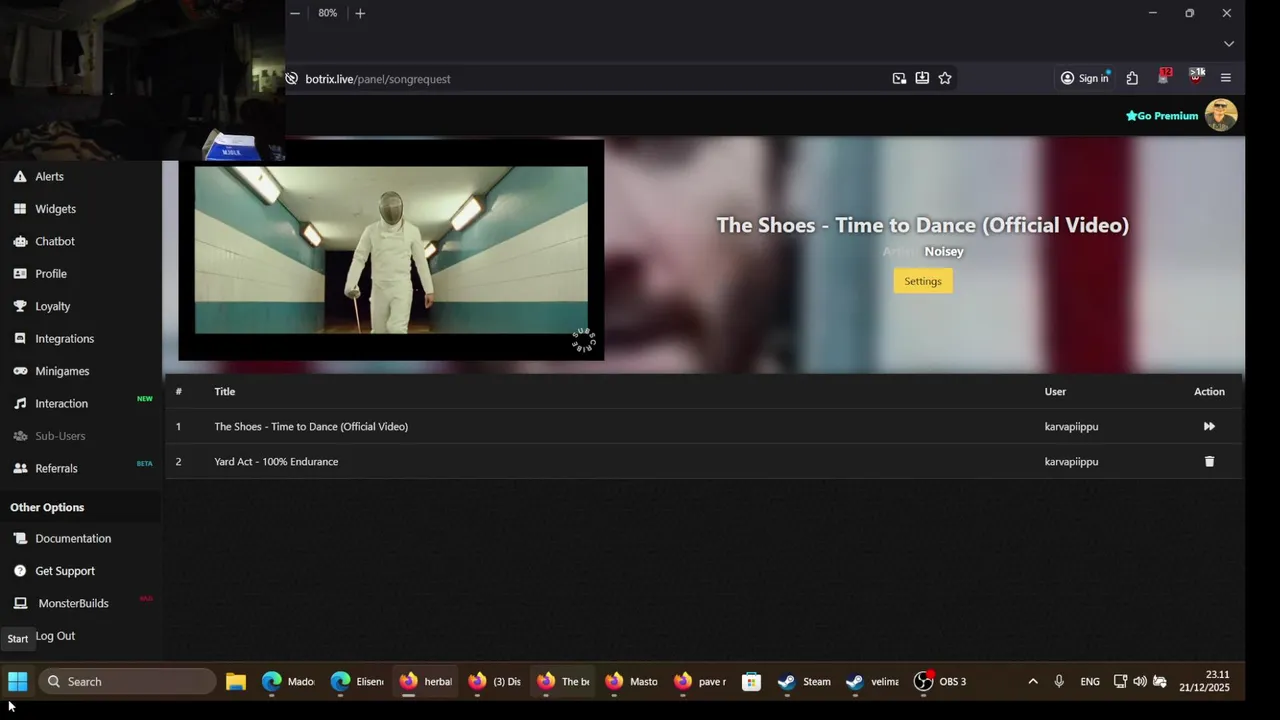
Task: Open the volume tray icon
Action: (x=1140, y=682)
